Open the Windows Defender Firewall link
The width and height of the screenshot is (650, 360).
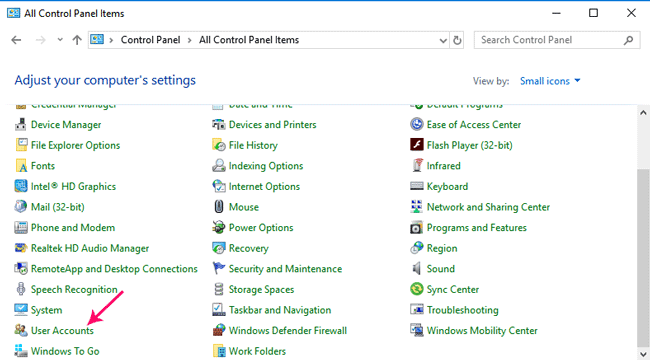[x=288, y=330]
